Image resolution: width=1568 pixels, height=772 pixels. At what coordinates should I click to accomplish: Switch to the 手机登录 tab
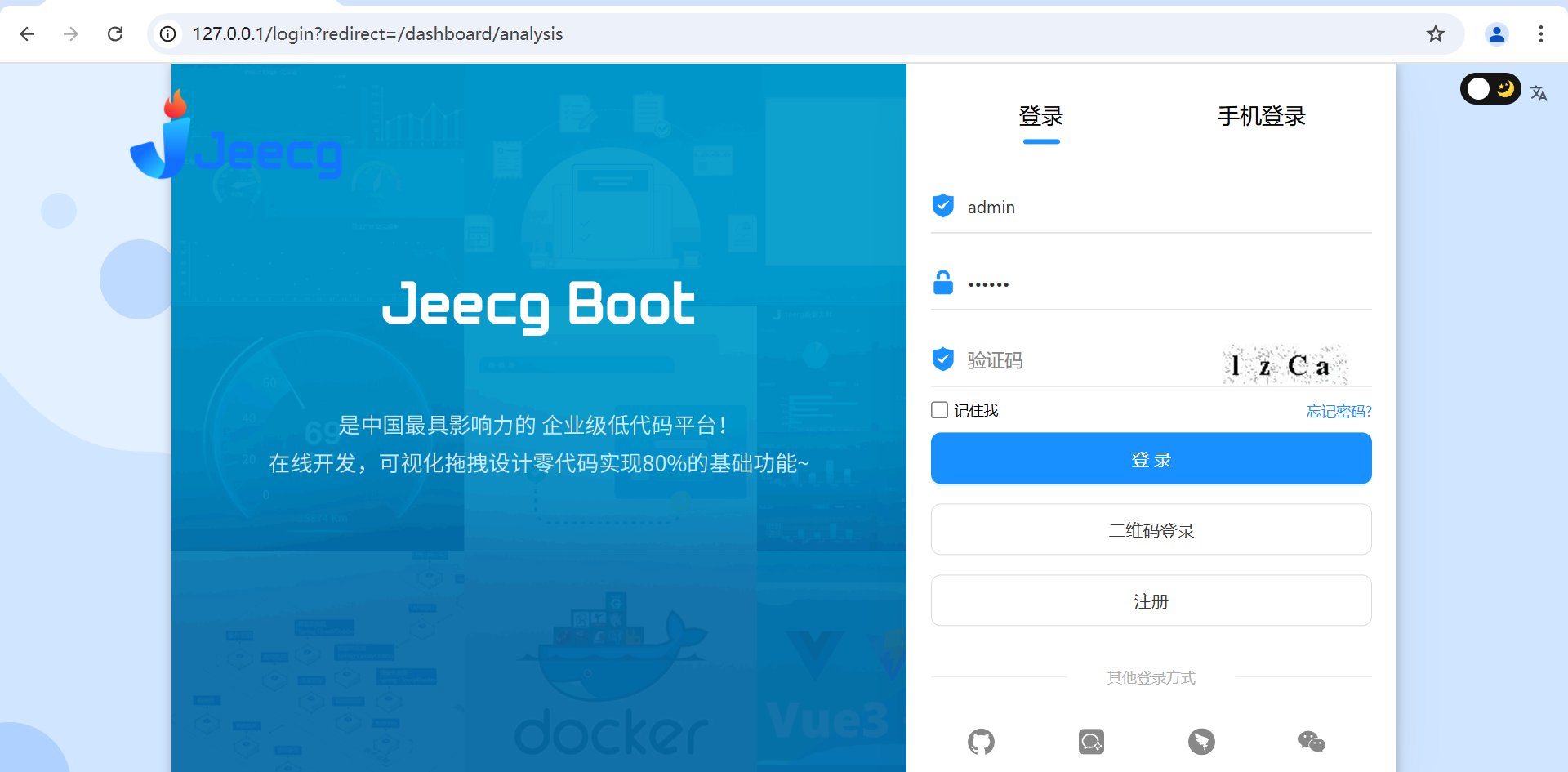coord(1262,116)
